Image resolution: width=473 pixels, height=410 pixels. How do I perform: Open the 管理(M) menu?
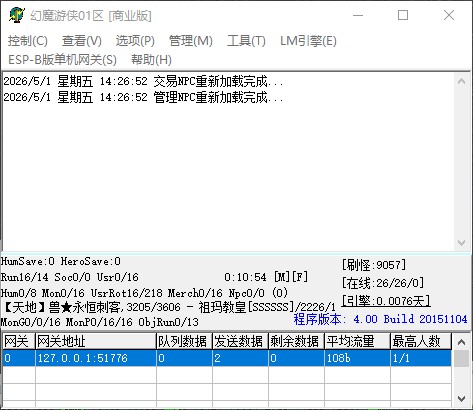point(191,41)
